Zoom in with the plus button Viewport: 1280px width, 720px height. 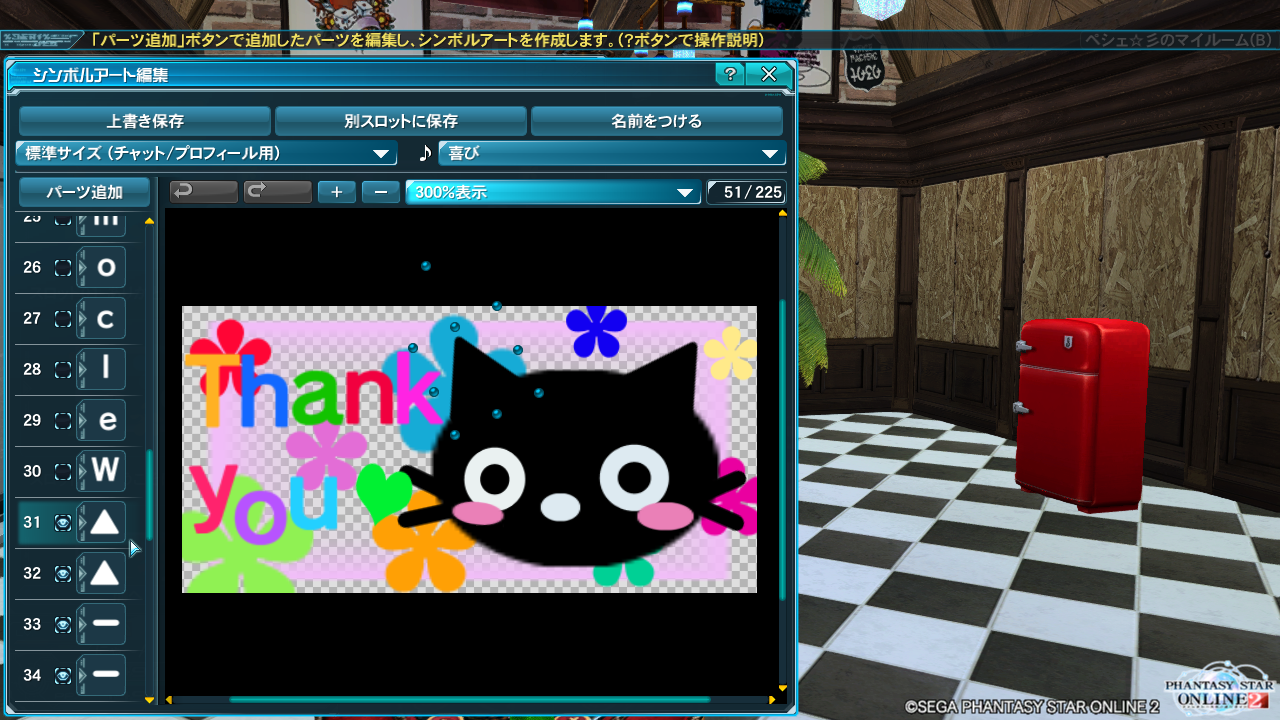point(337,192)
